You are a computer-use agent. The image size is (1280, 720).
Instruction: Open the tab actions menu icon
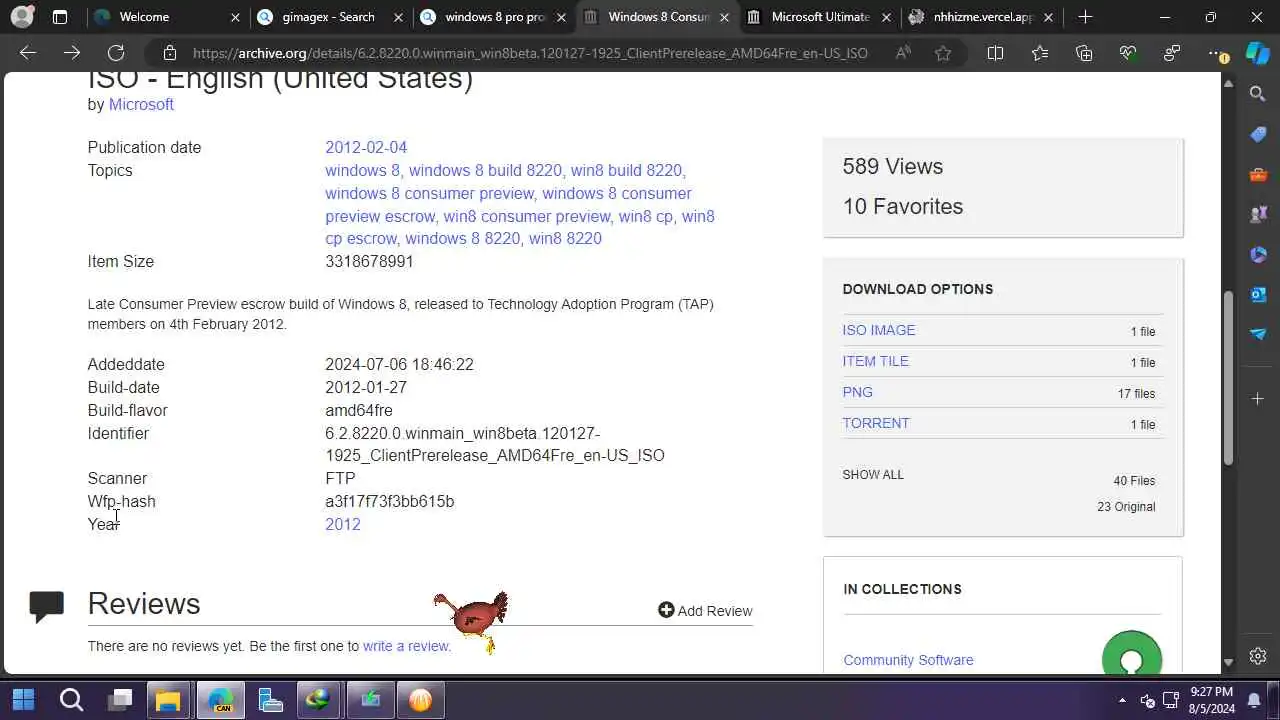tap(60, 17)
